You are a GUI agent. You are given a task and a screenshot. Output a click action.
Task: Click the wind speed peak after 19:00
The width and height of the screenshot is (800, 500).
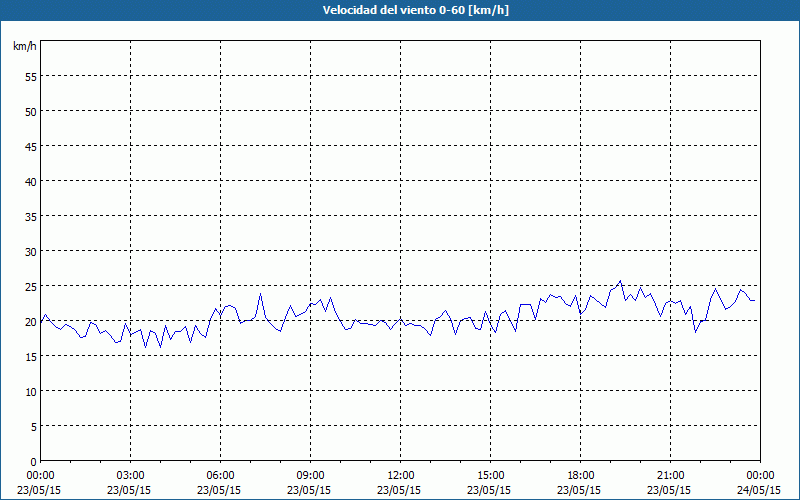pyautogui.click(x=620, y=281)
